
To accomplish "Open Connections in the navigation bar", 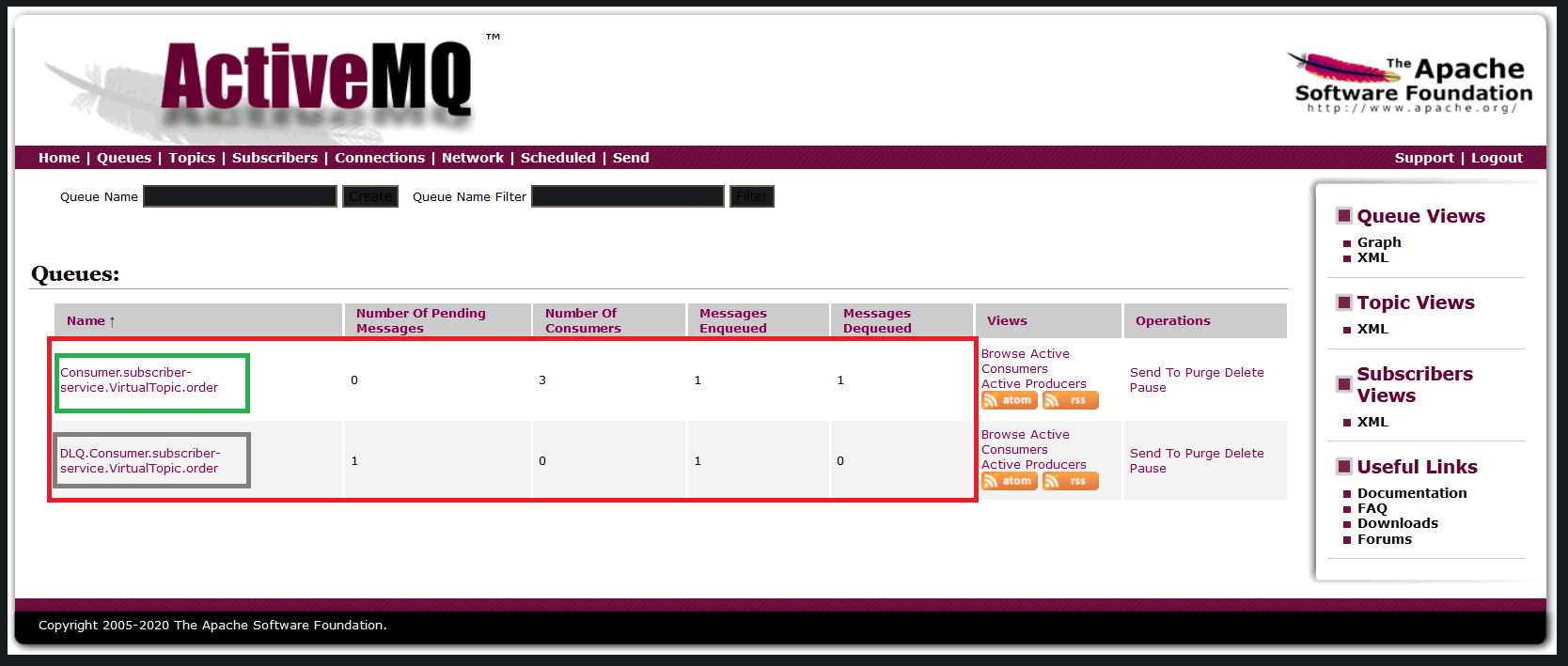I will 380,158.
